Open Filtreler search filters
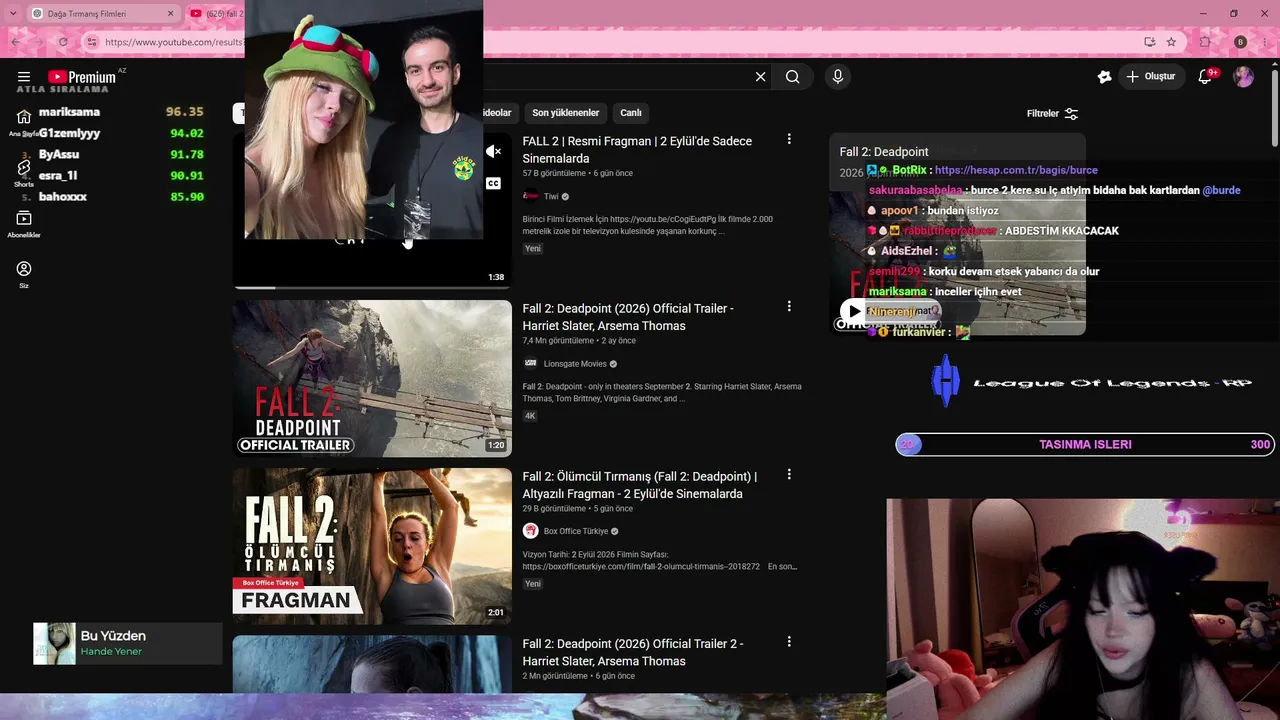 pos(1052,114)
